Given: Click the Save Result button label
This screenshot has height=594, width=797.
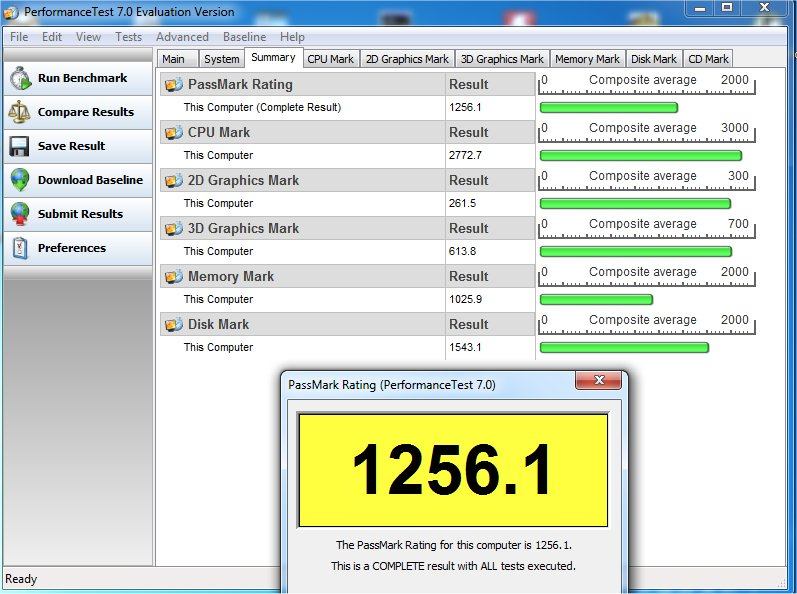Looking at the screenshot, I should 72,146.
